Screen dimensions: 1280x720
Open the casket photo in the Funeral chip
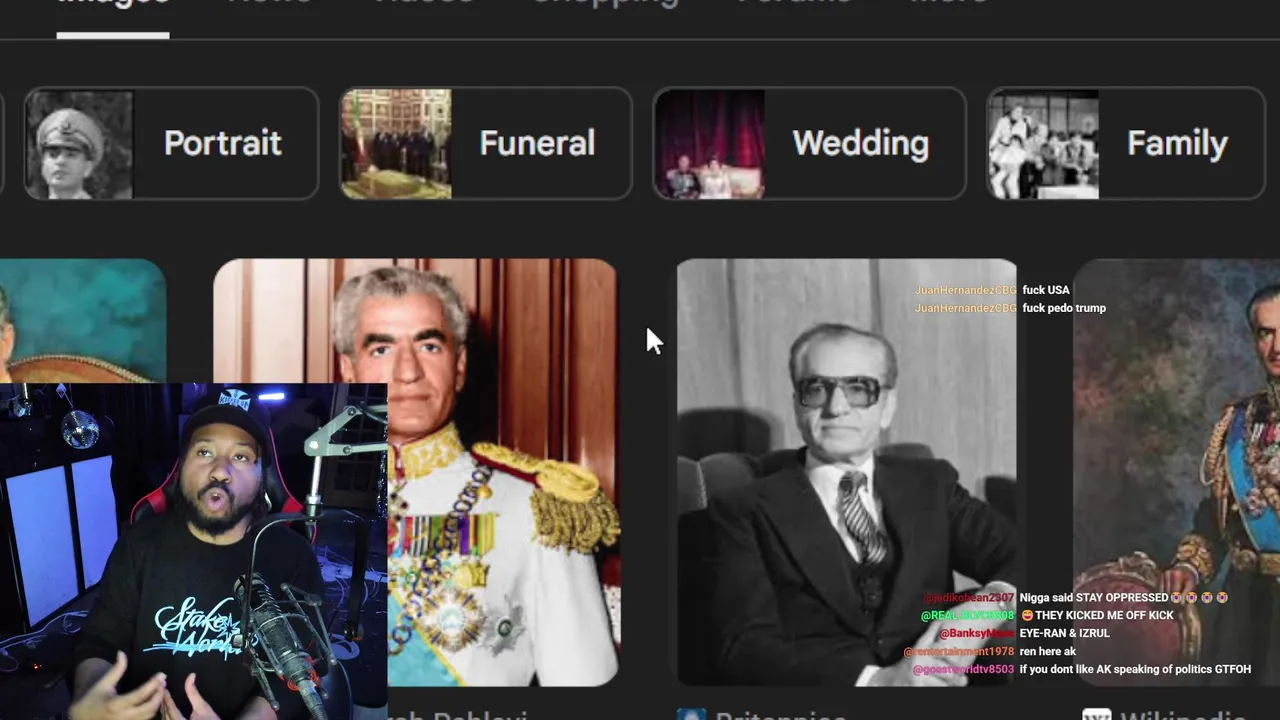tap(396, 144)
